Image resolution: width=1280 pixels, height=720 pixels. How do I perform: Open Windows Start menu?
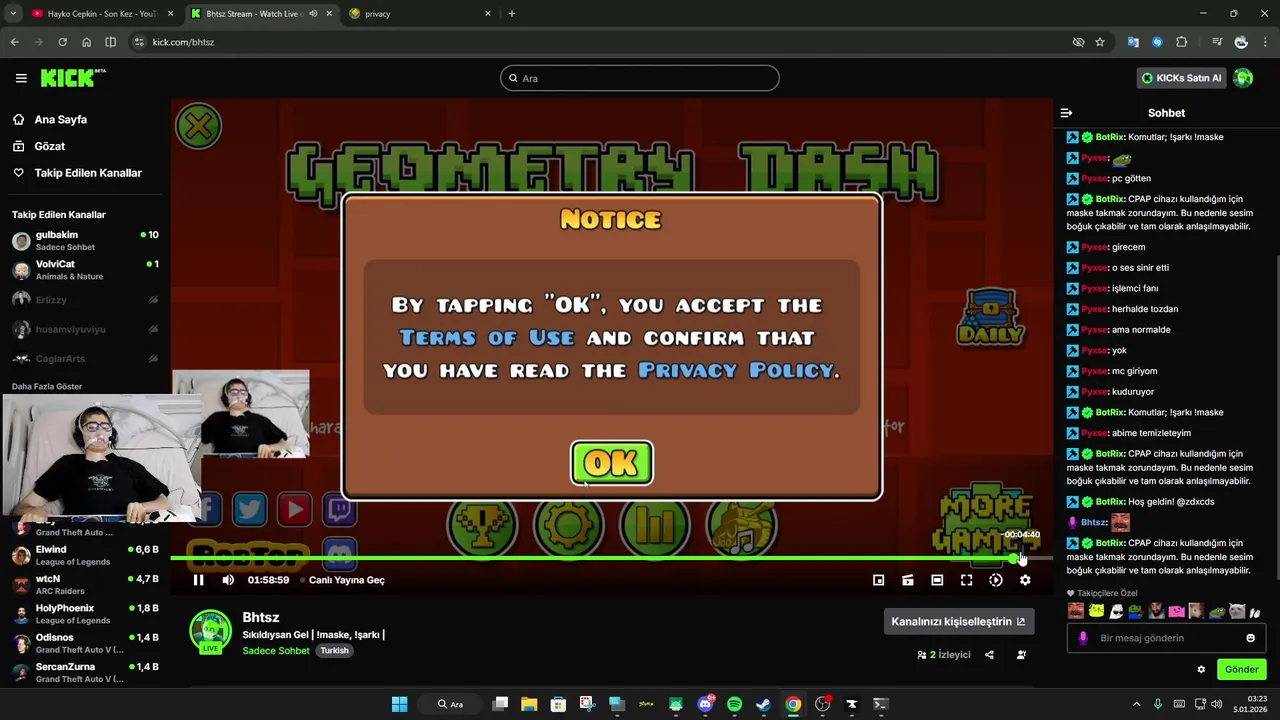pos(400,704)
